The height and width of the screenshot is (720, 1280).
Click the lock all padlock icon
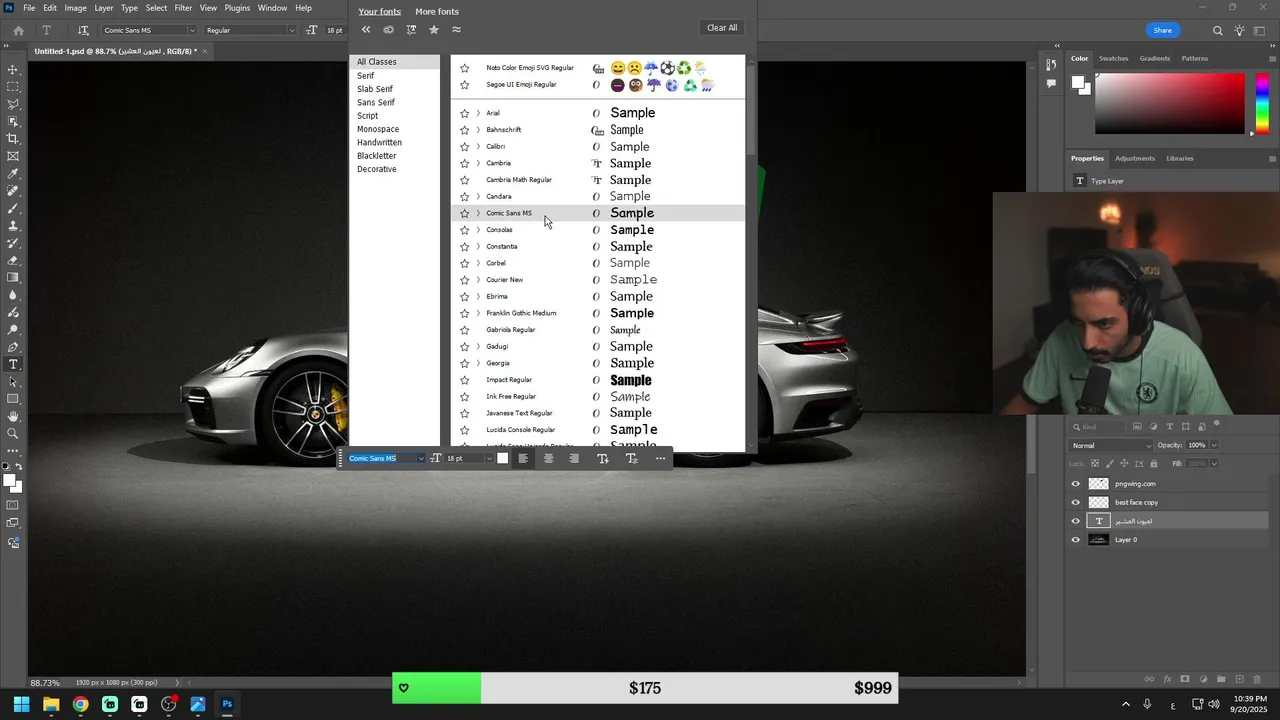point(1154,463)
